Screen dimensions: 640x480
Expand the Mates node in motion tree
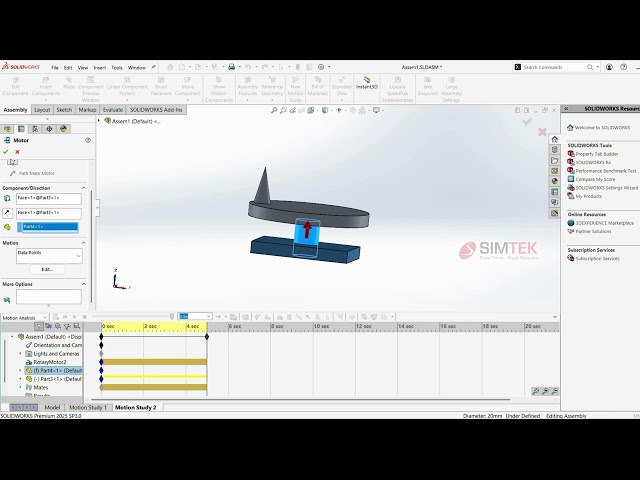click(20, 387)
